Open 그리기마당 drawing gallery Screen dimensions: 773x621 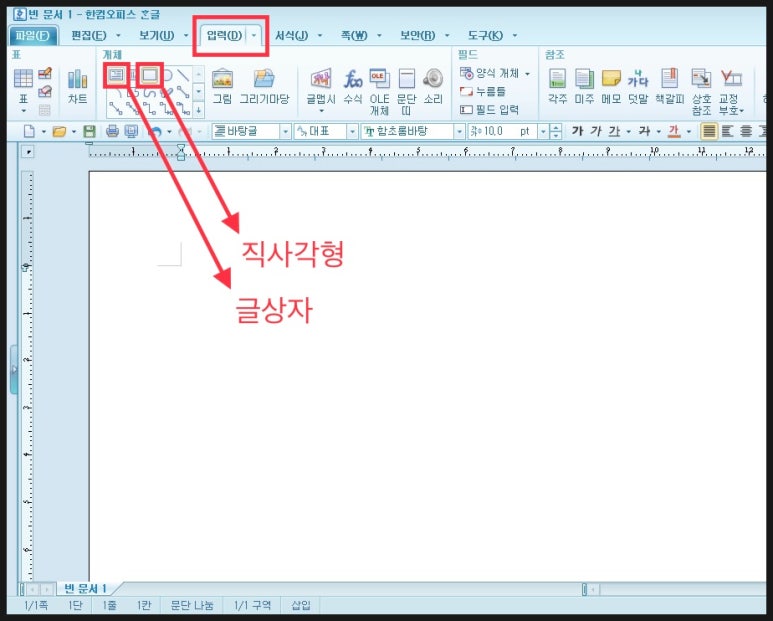pos(264,86)
